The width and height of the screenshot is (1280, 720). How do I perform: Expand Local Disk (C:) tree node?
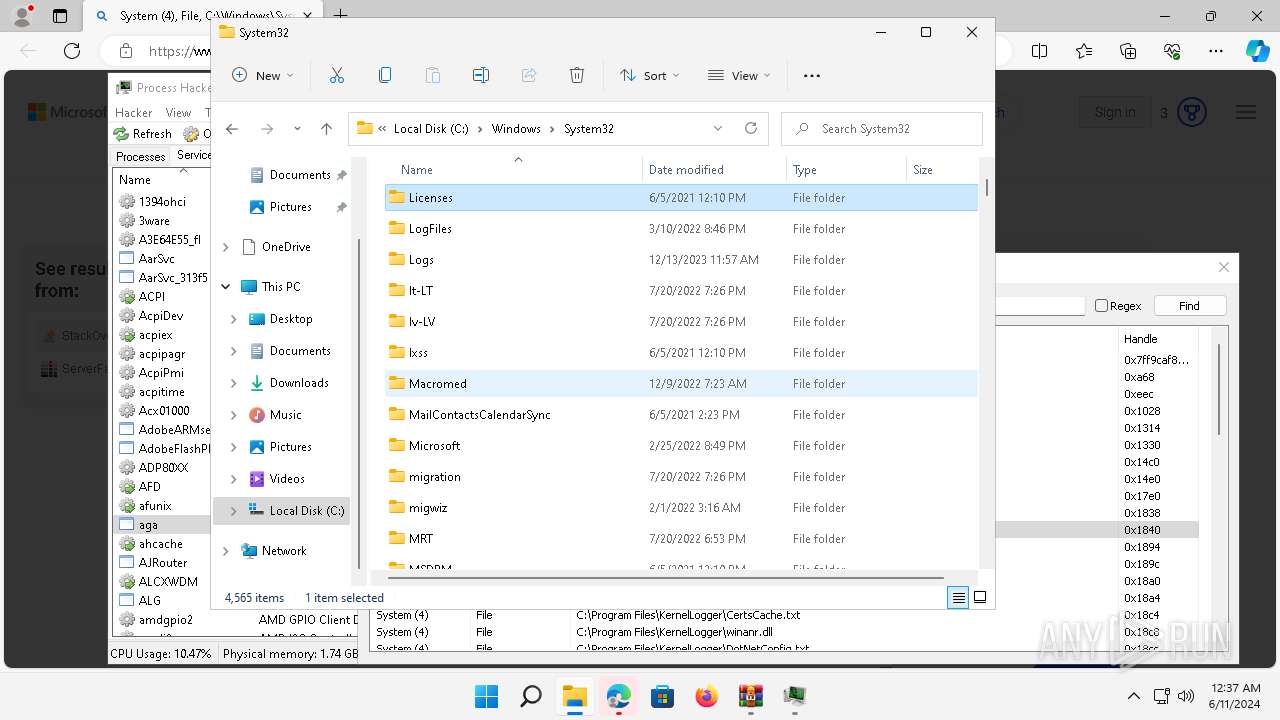tap(233, 511)
